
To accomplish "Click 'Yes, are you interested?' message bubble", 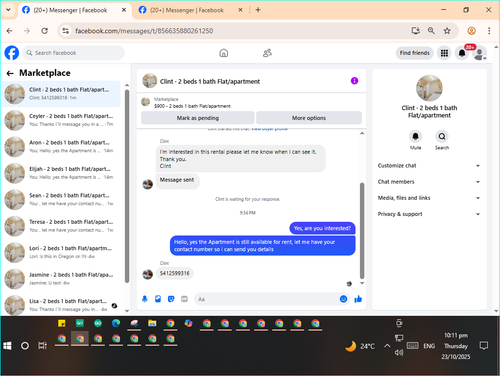I will [322, 228].
